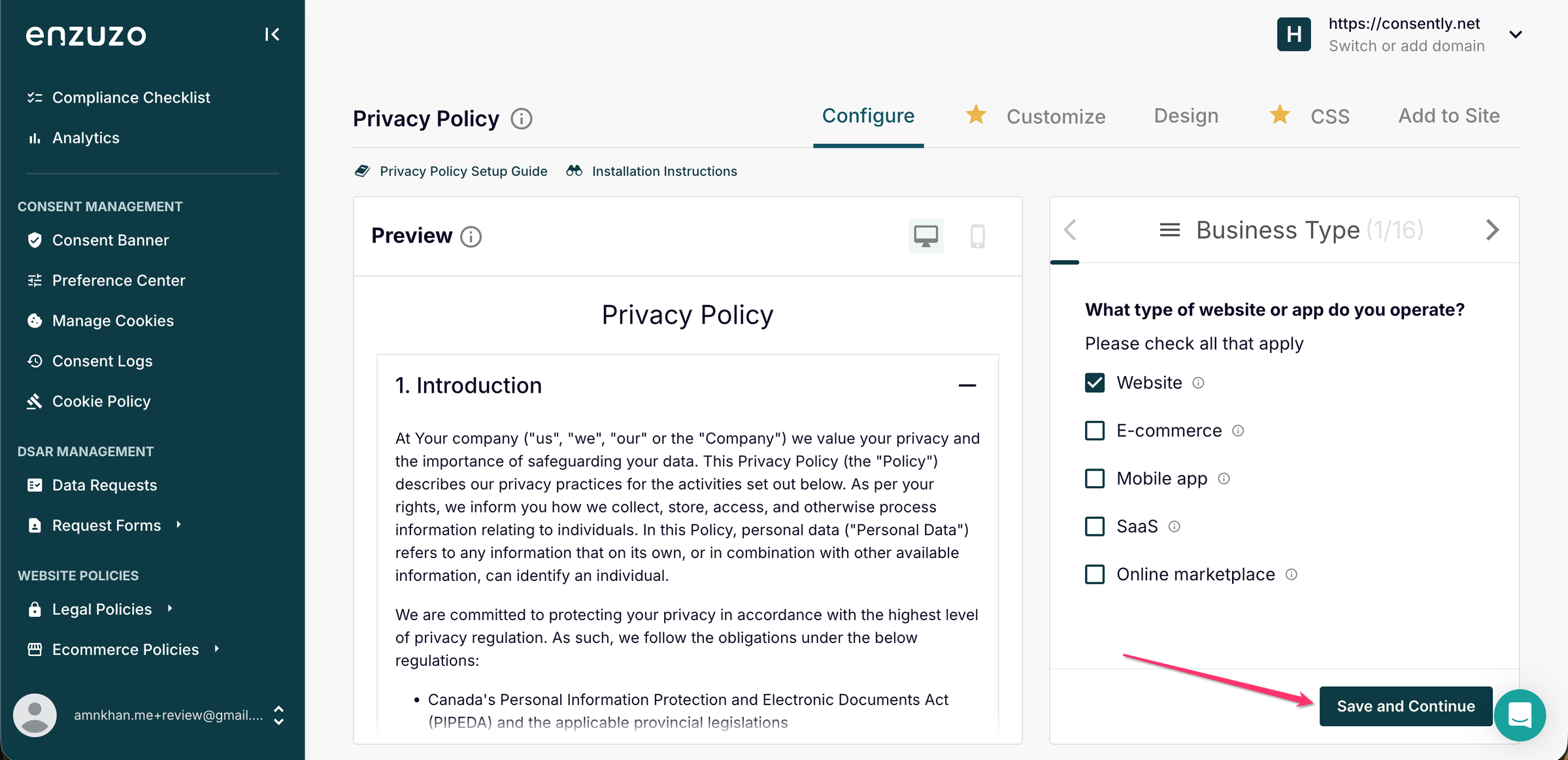Click Website info icon
This screenshot has height=760, width=1568.
[x=1198, y=383]
